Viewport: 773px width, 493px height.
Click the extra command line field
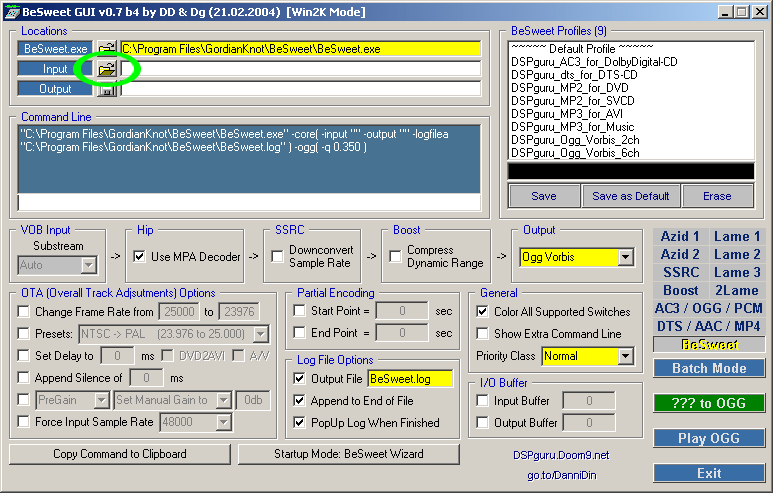click(x=249, y=202)
